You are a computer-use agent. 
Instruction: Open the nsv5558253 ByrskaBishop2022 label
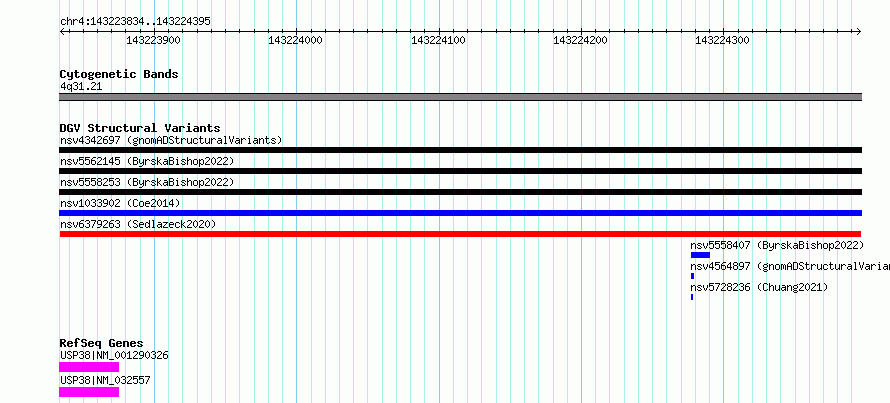146,182
